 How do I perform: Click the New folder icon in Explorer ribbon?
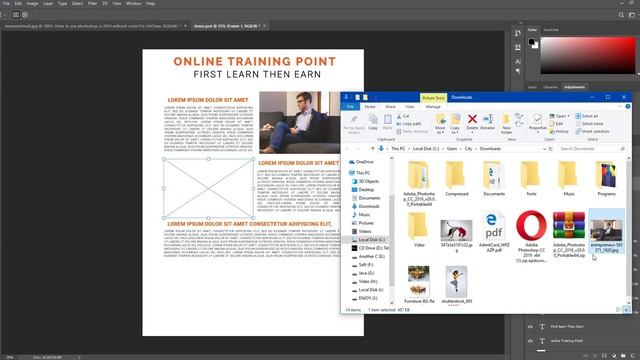[x=506, y=119]
